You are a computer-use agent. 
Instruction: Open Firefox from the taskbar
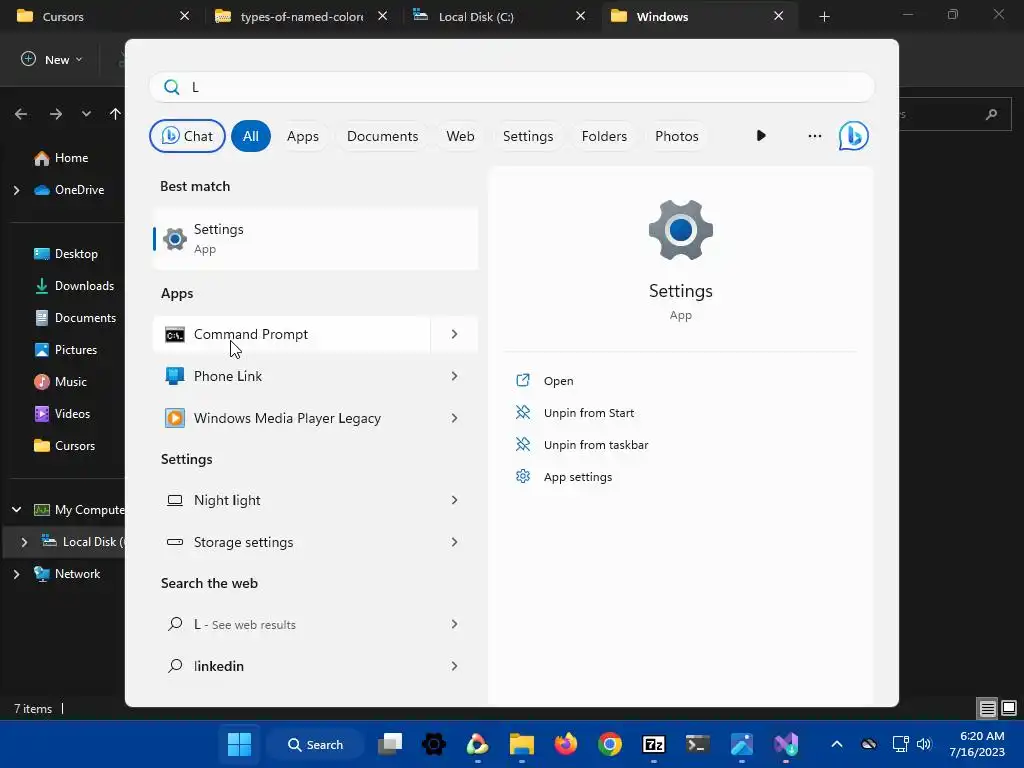click(x=566, y=744)
